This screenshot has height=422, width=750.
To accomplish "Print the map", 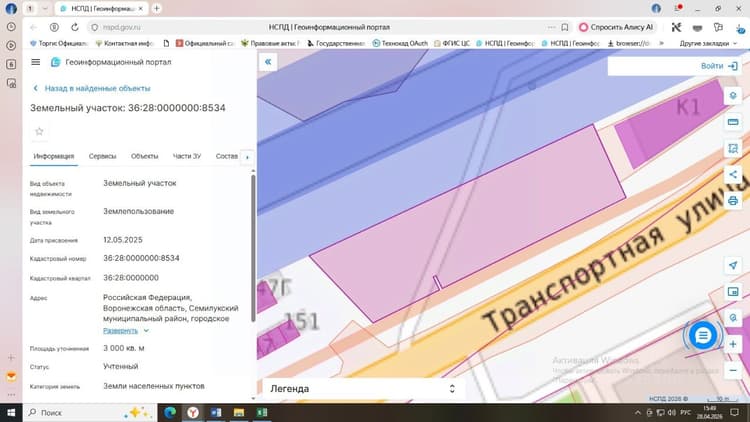I will 733,200.
